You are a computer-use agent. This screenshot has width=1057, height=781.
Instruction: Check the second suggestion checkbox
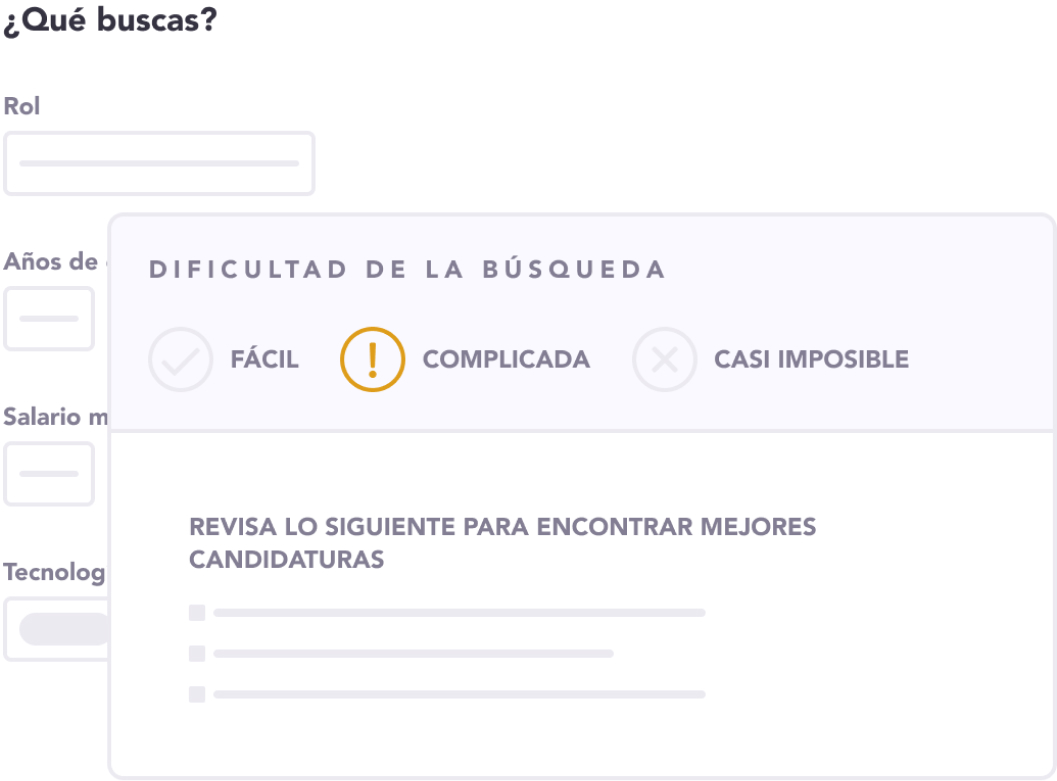[x=197, y=654]
